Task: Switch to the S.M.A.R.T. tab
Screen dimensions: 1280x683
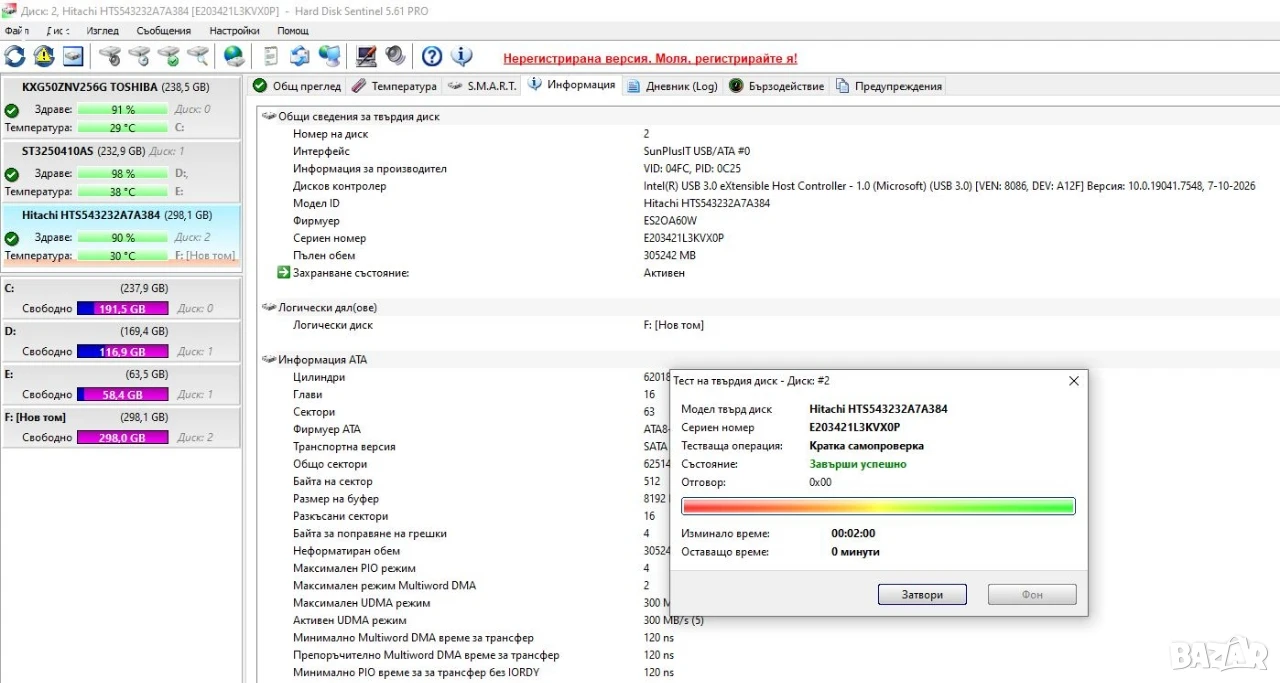Action: 483,86
